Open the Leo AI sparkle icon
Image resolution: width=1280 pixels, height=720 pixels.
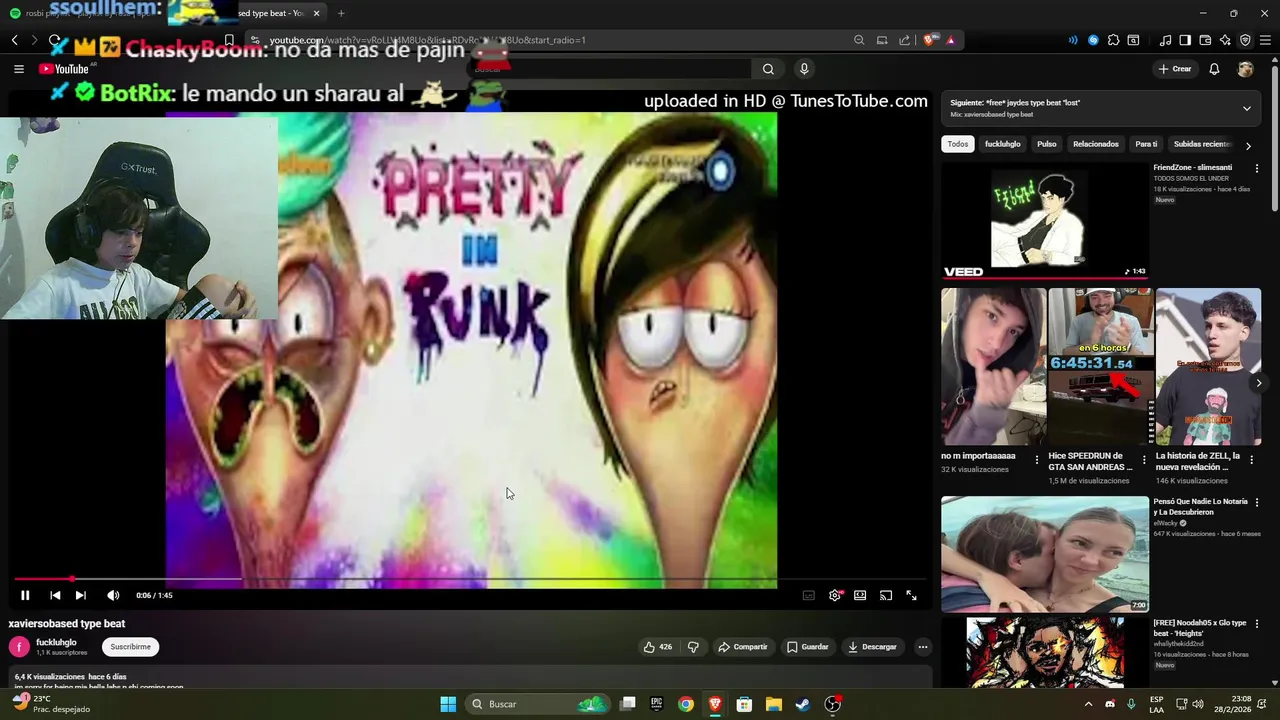(1225, 40)
